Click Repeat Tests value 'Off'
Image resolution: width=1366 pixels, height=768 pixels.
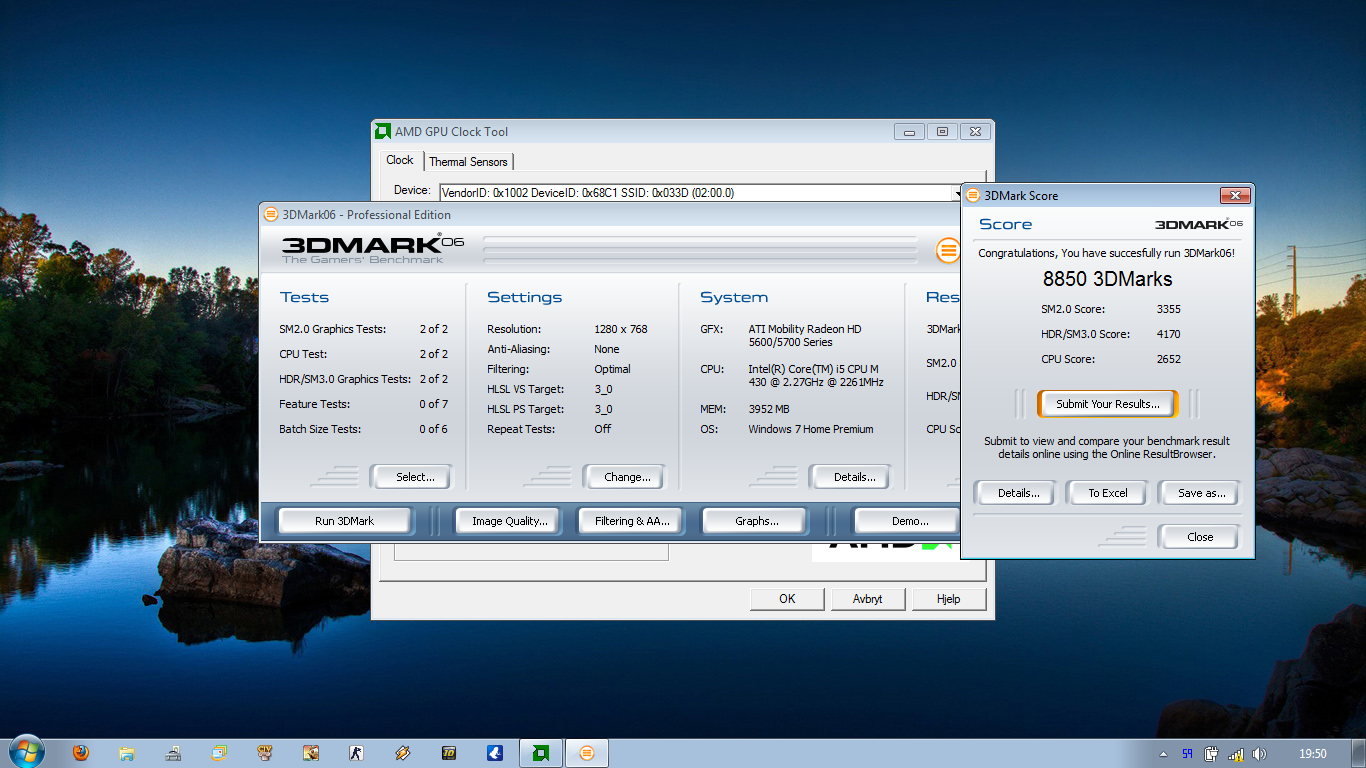[603, 429]
